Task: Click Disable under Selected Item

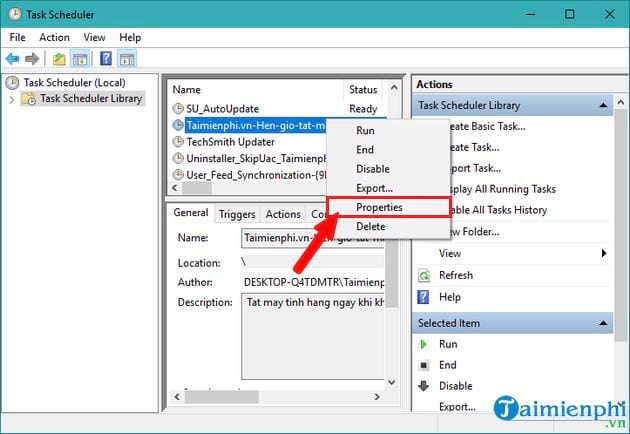Action: (x=456, y=386)
